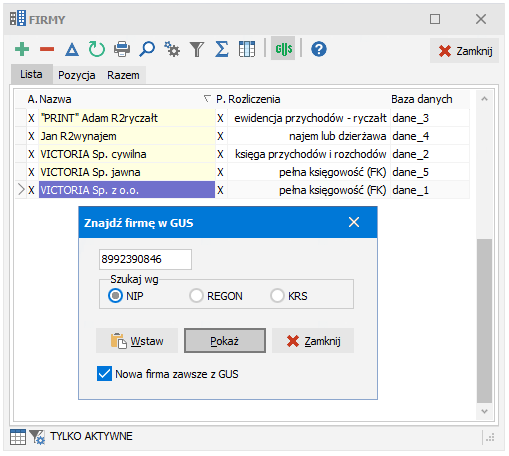This screenshot has width=509, height=456.
Task: Click the blue triangle edit icon
Action: [x=72, y=49]
